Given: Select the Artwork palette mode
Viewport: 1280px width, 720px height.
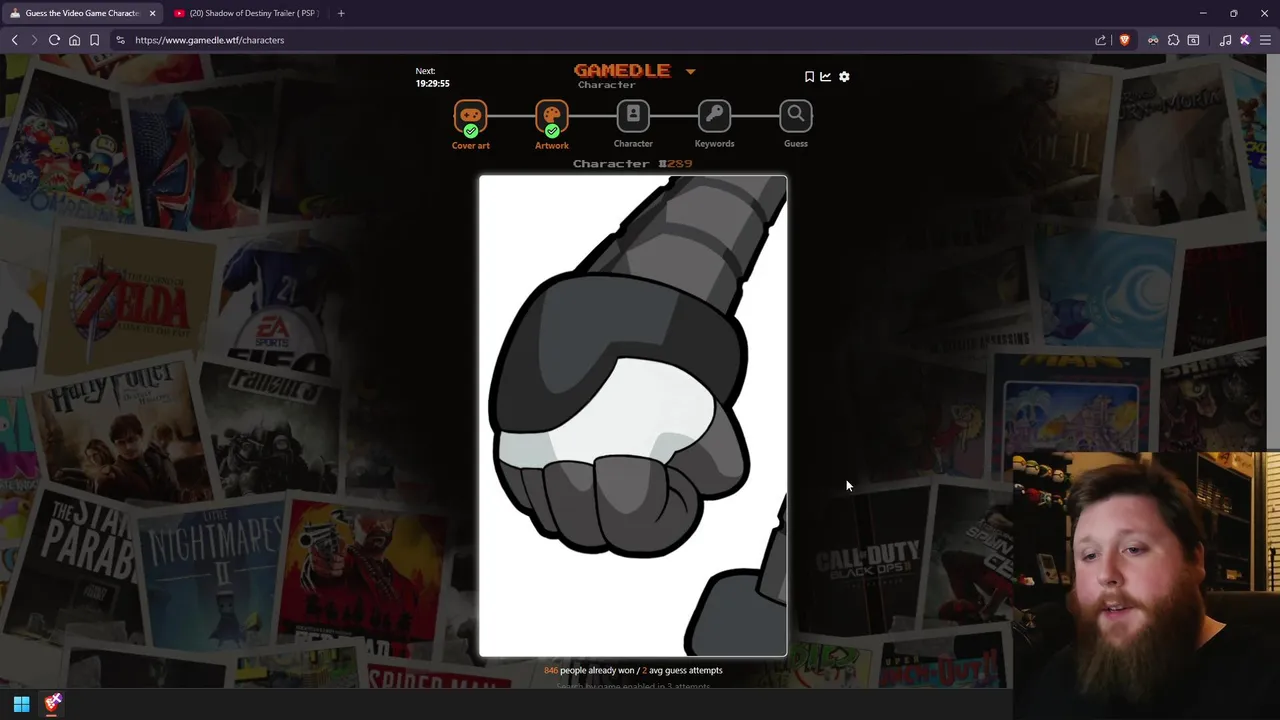Looking at the screenshot, I should pyautogui.click(x=551, y=117).
